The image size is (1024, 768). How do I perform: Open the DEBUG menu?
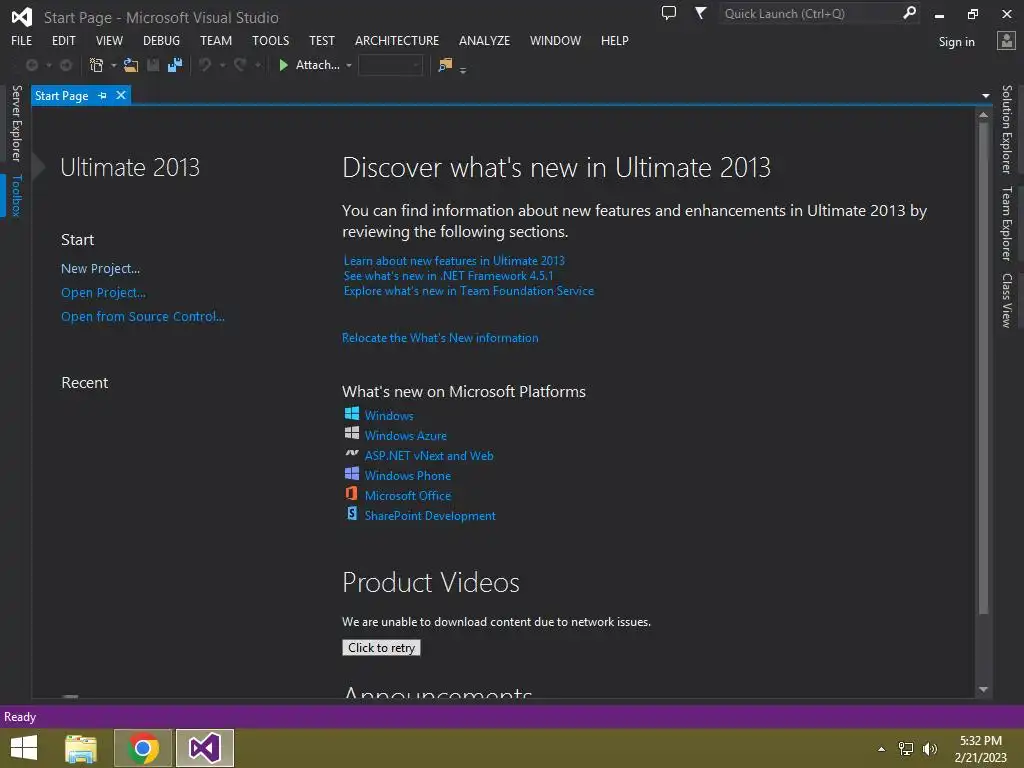click(x=161, y=40)
